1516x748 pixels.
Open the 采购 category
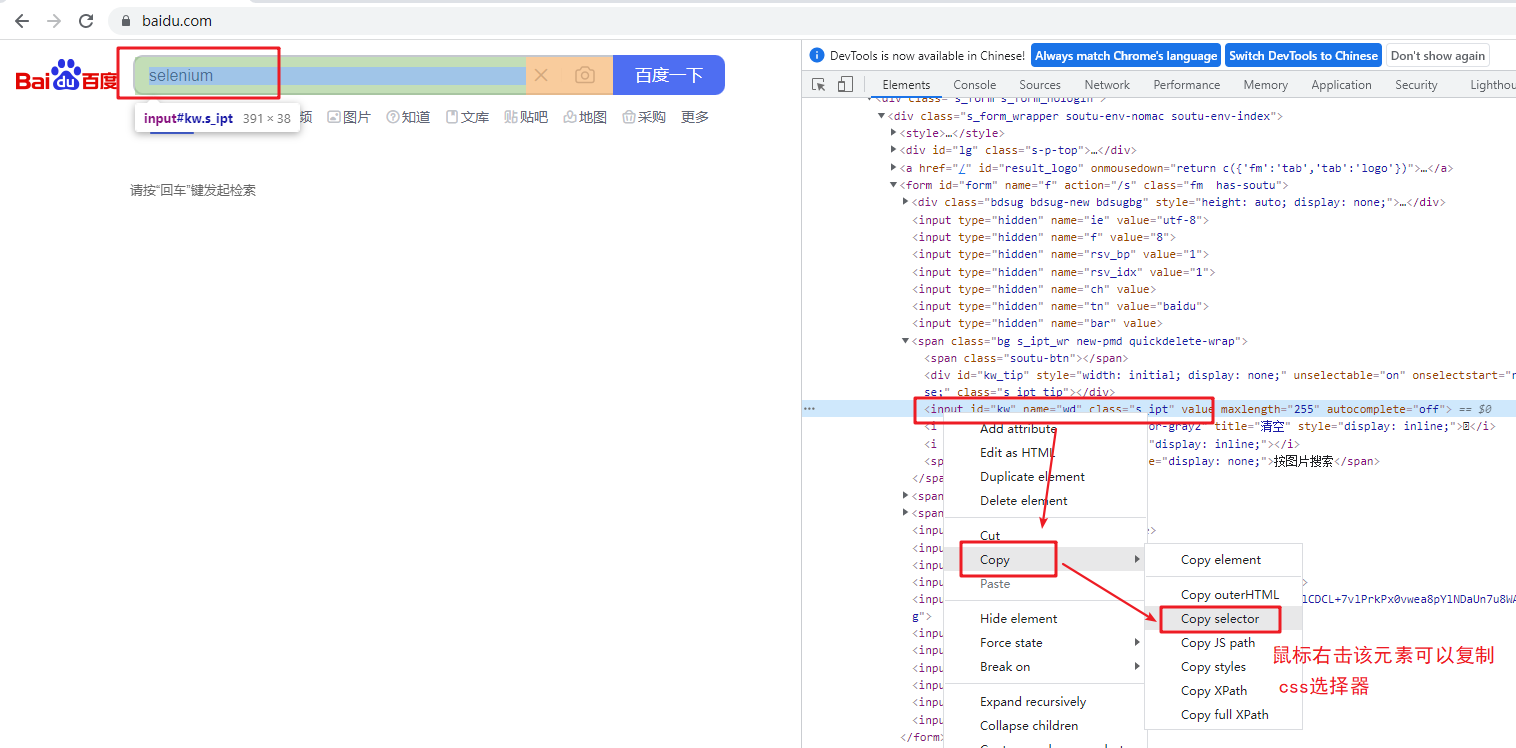coord(644,117)
